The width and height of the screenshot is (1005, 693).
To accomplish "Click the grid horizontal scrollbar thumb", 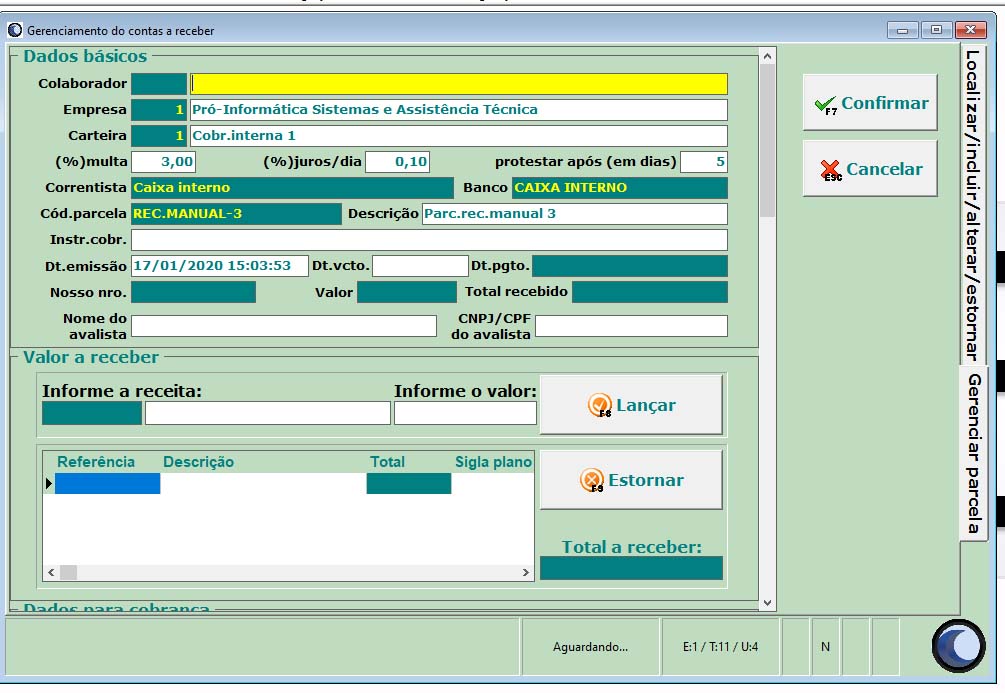I will coord(69,572).
